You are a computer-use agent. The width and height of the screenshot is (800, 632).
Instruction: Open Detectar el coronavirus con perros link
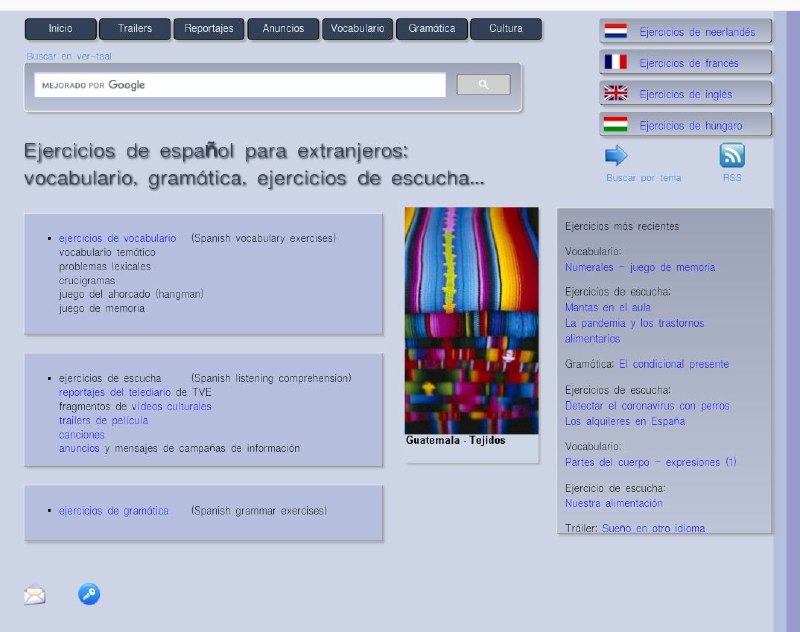click(x=647, y=406)
